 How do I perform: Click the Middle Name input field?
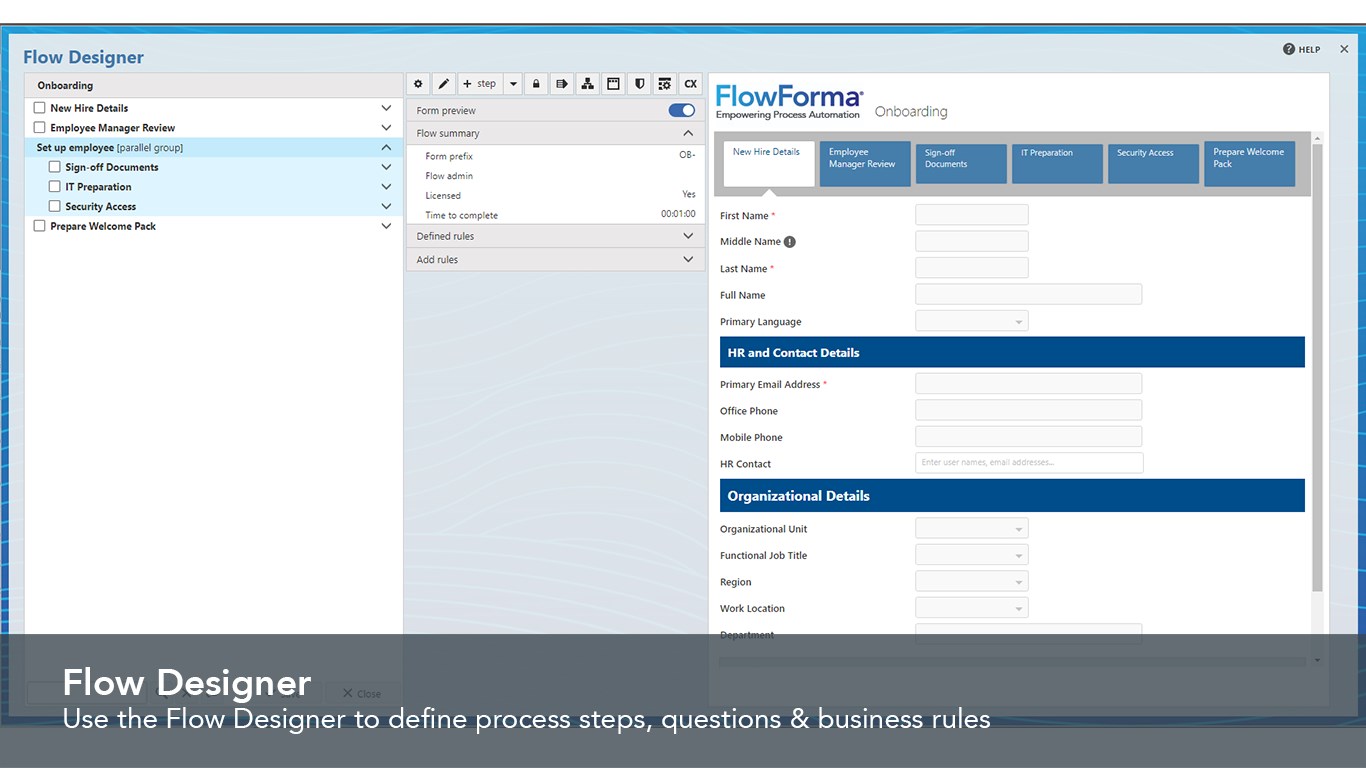pos(972,241)
